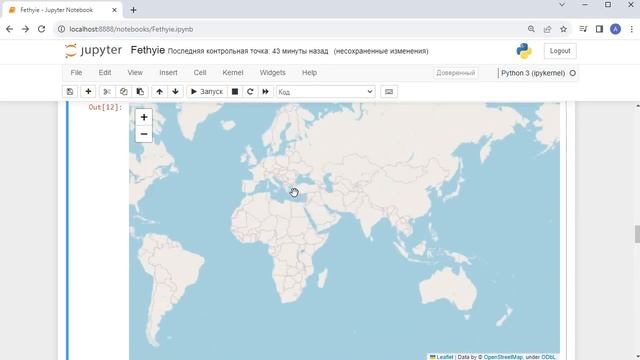
Task: Toggle the browser side panel icon
Action: [599, 29]
